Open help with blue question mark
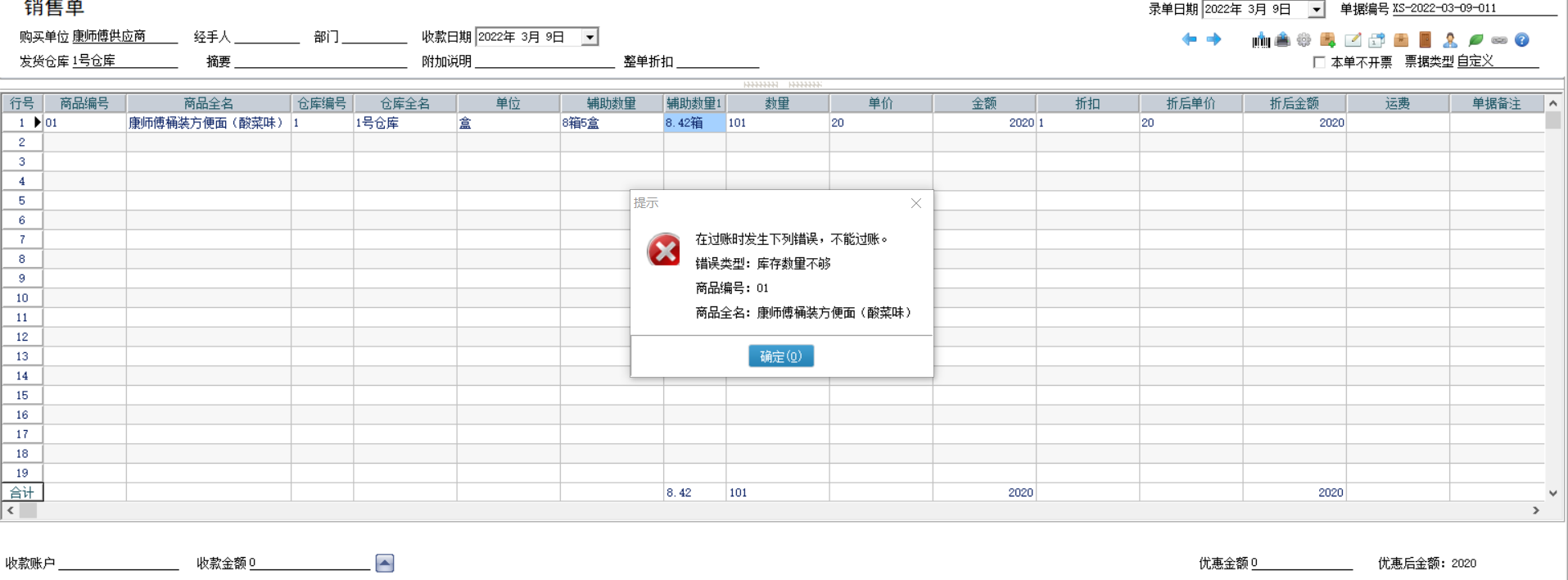This screenshot has height=580, width=1568. [1522, 39]
